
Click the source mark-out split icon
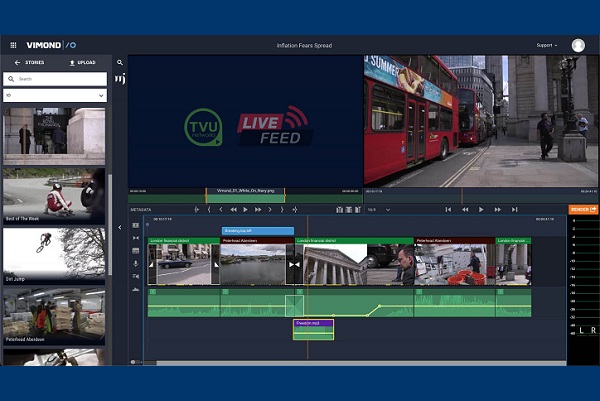[x=295, y=210]
